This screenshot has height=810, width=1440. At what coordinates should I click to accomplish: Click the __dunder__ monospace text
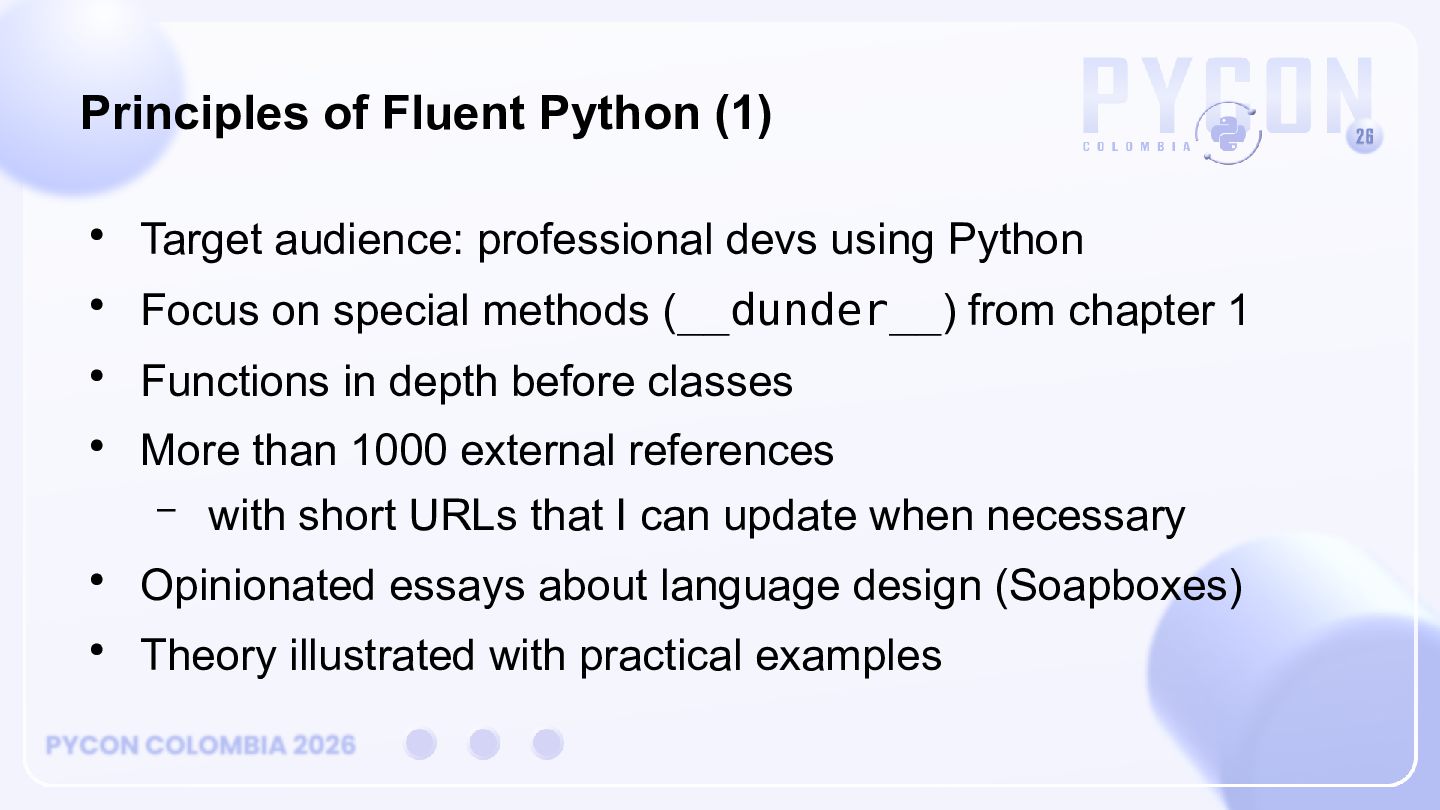809,312
